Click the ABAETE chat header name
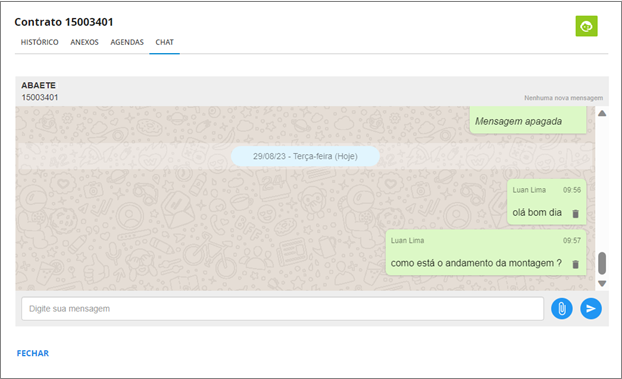 pos(38,85)
